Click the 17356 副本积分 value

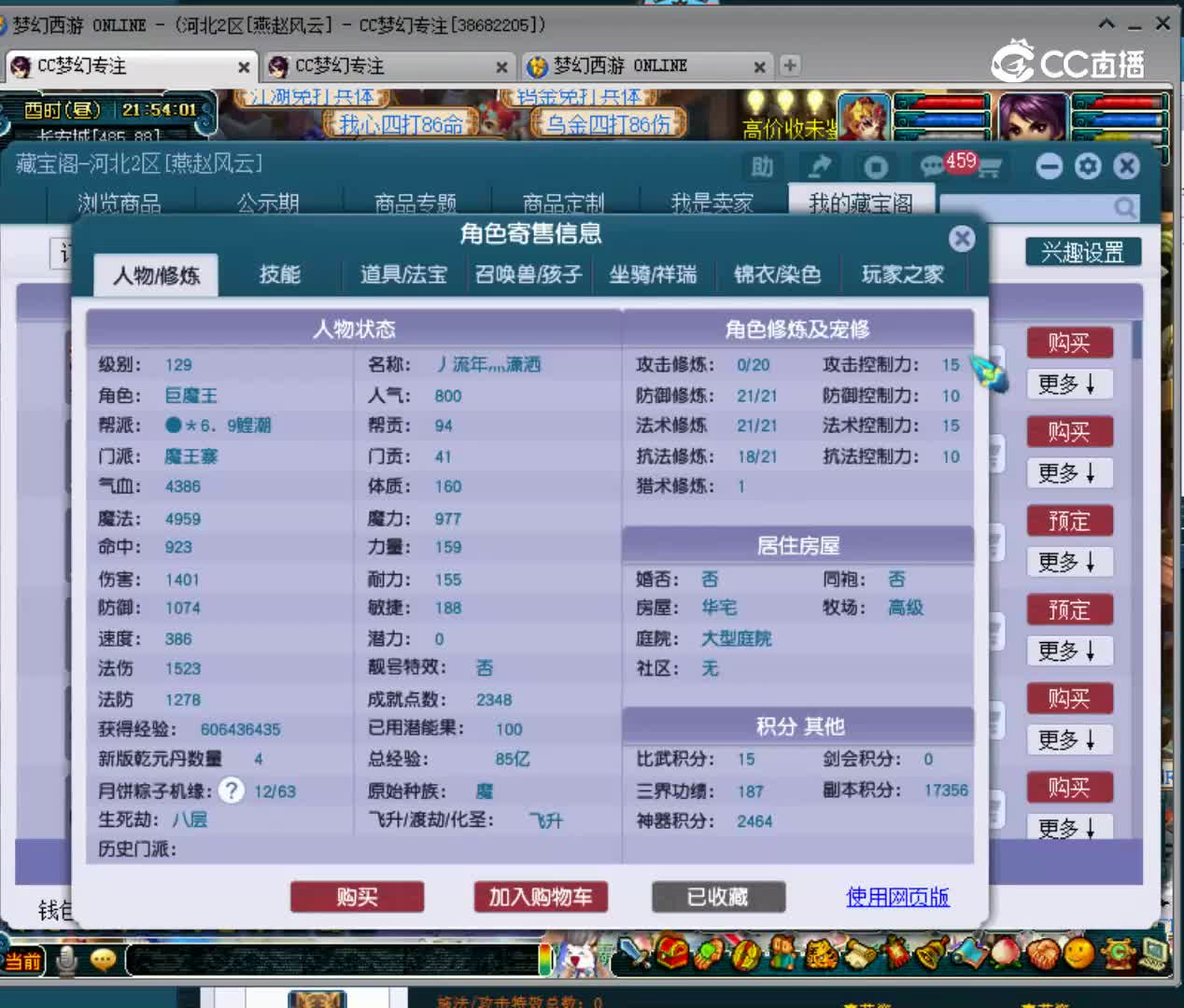click(946, 791)
